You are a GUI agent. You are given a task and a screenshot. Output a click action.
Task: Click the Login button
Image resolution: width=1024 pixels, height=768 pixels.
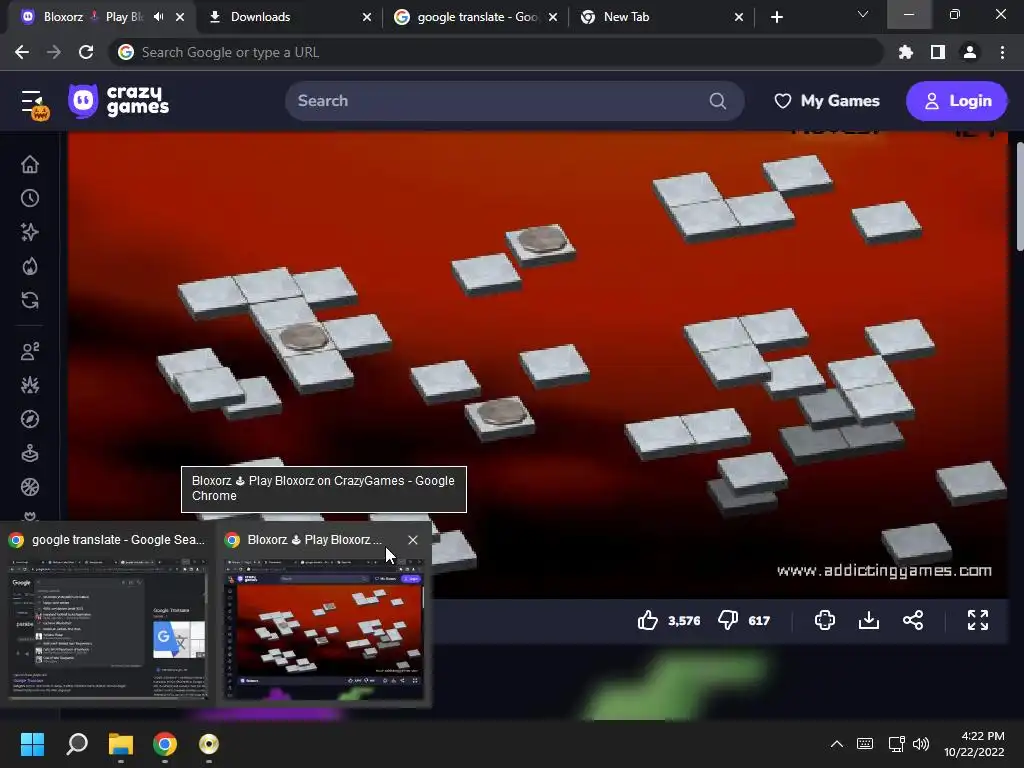[957, 101]
